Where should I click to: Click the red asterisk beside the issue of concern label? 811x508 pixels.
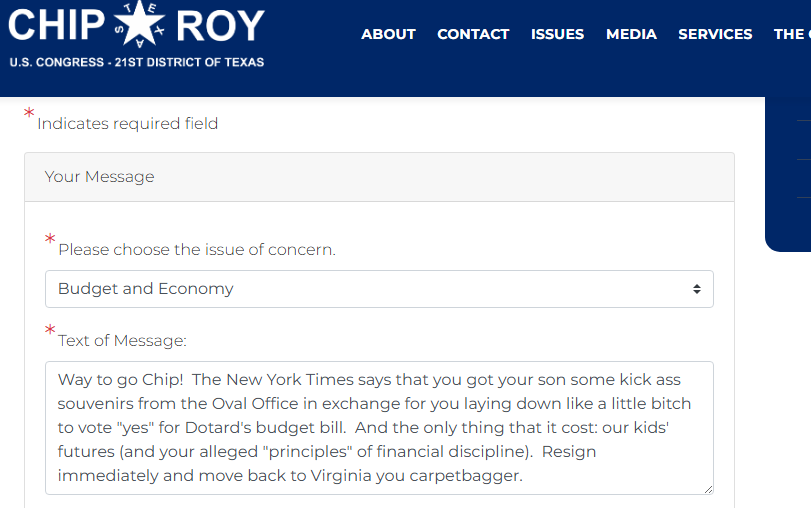[50, 238]
